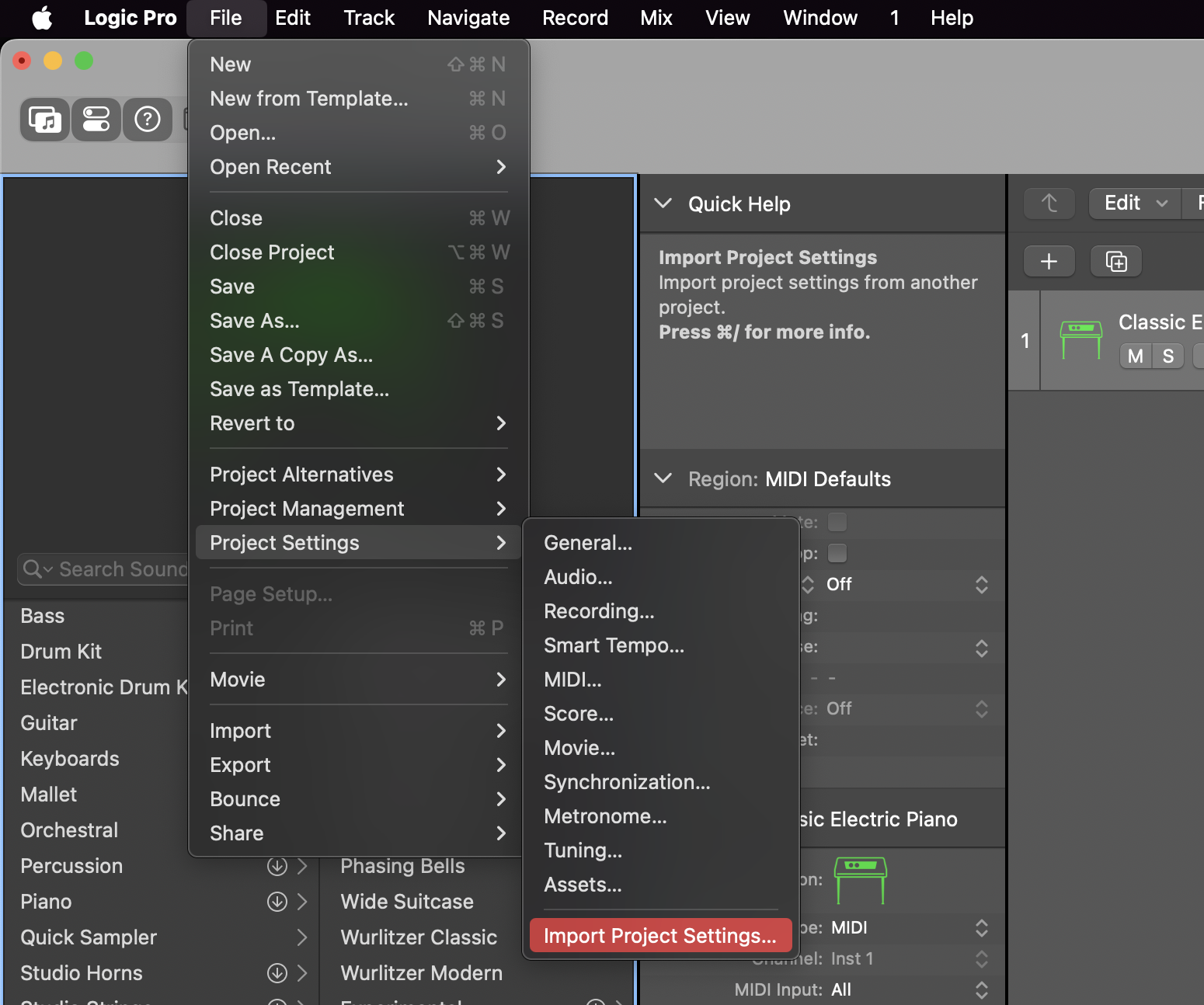Click the duplicate track icon
Image resolution: width=1204 pixels, height=1005 pixels.
[1115, 262]
